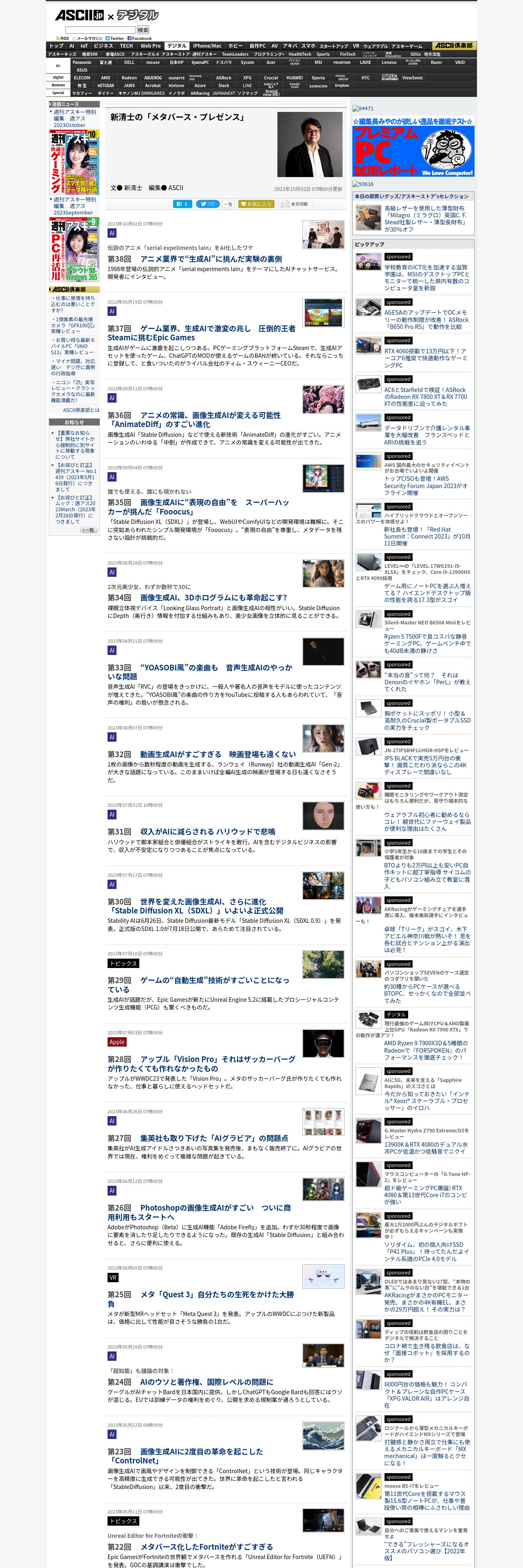Open the プレミアムPC試用レポート banner
This screenshot has width=523, height=1568.
click(x=413, y=147)
